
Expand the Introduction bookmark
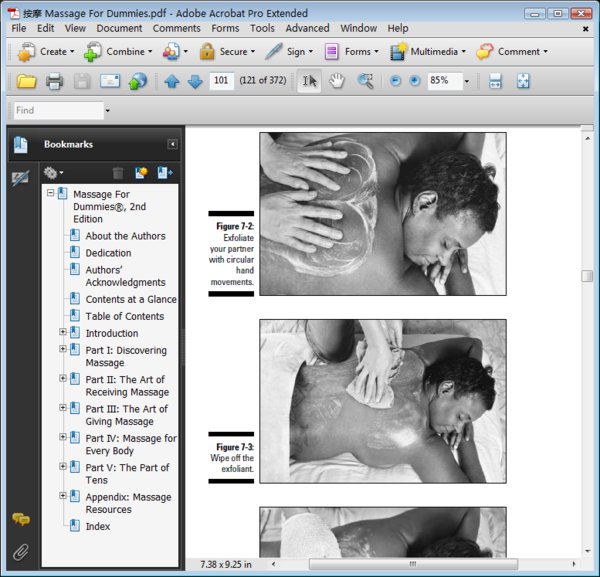coord(63,332)
